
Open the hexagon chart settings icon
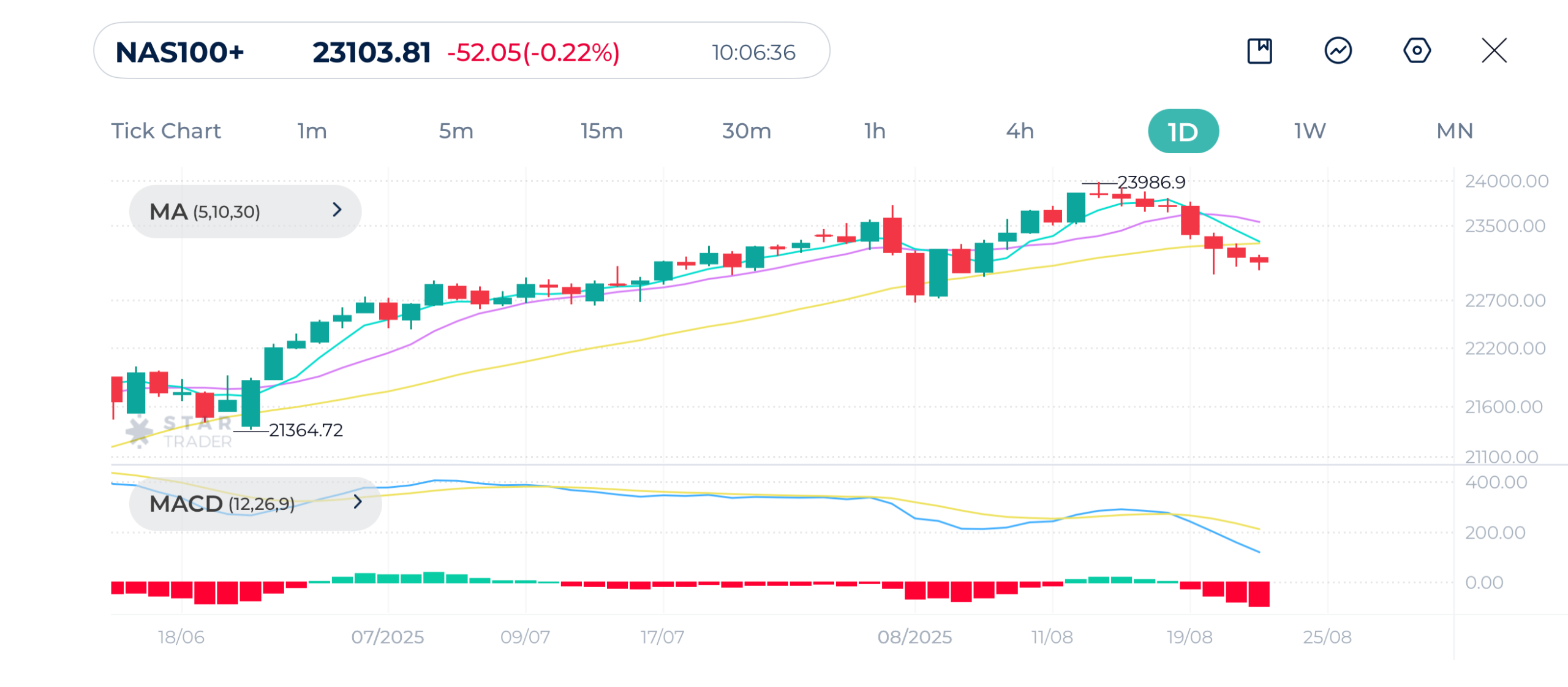coord(1416,51)
